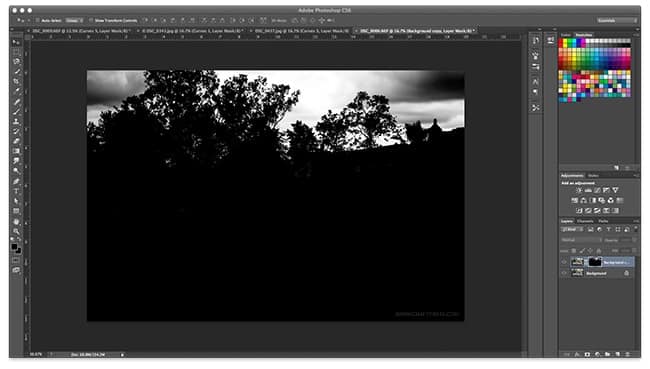Select the Hand tool

[16, 221]
